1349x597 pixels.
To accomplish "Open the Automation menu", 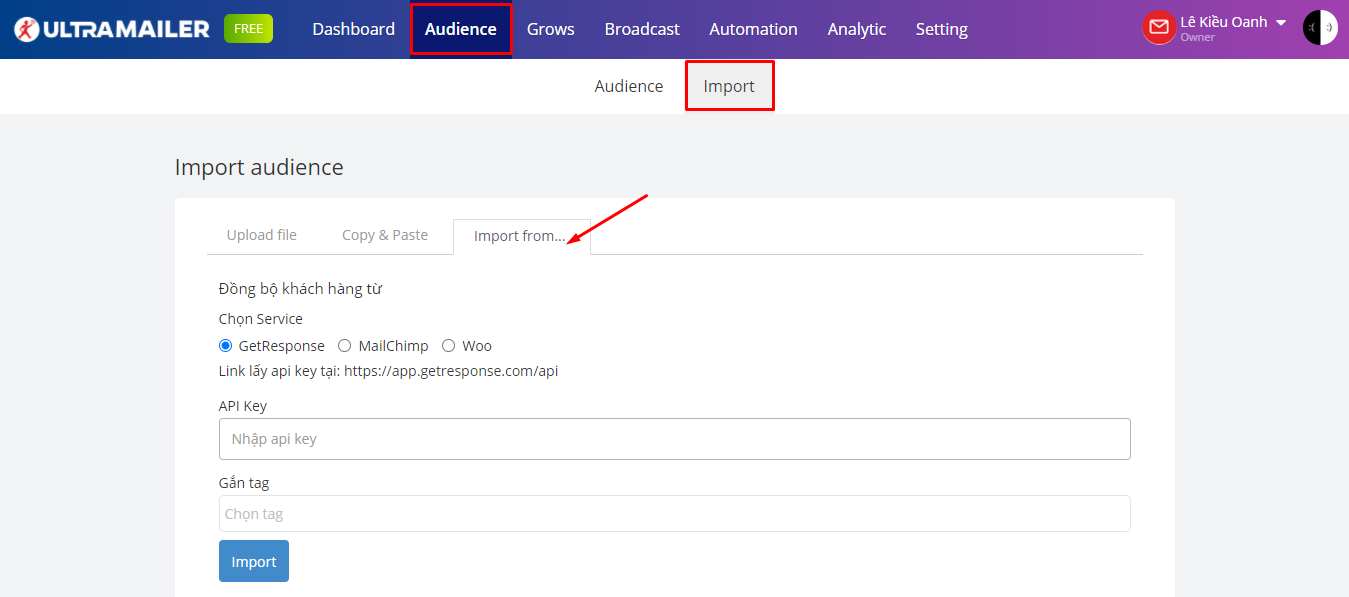I will [753, 29].
